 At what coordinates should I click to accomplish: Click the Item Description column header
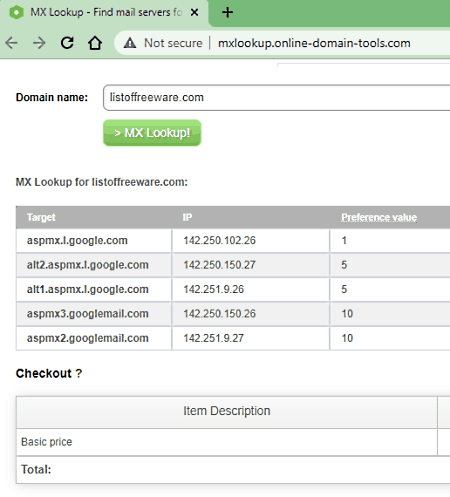(227, 411)
